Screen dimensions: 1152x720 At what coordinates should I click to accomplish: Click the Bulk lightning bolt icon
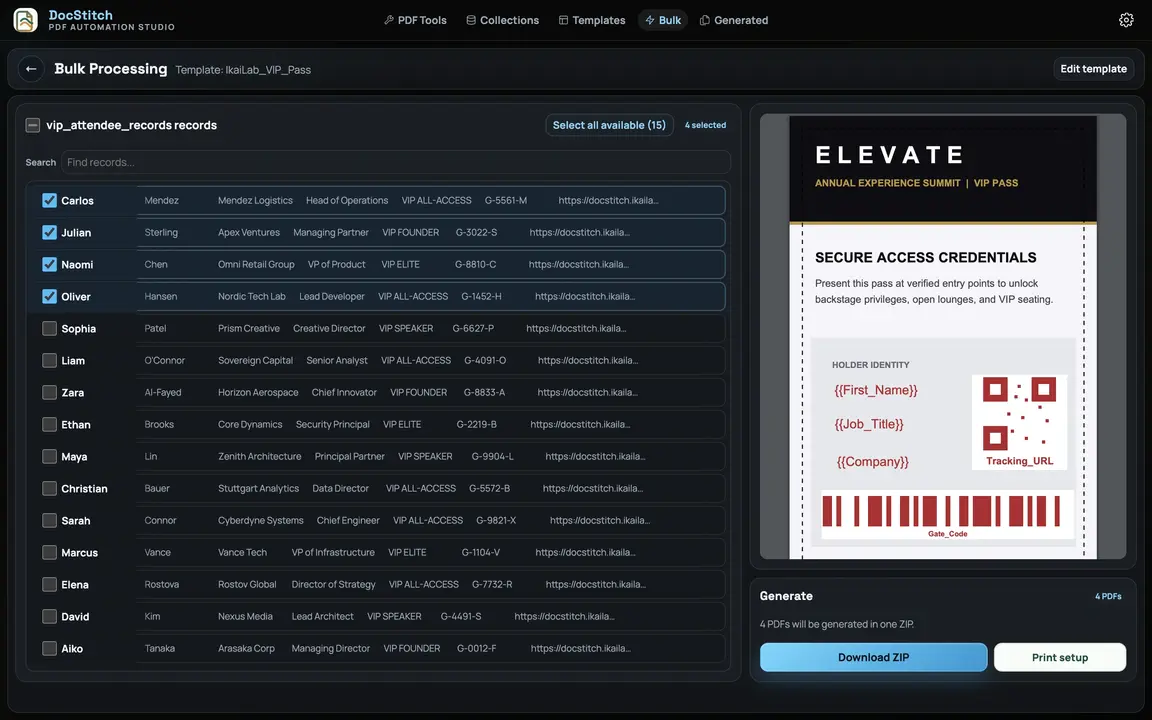649,20
